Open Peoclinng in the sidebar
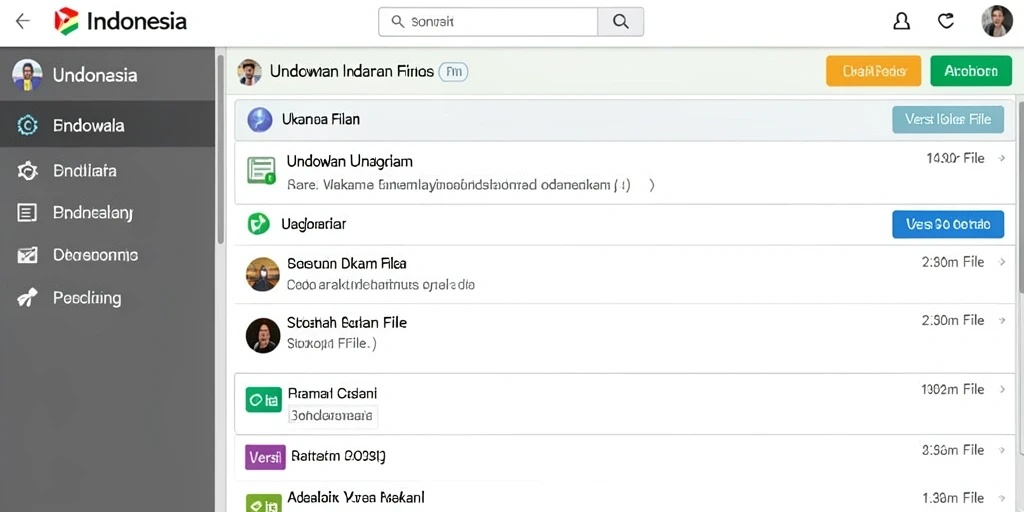This screenshot has height=512, width=1024. 107,298
